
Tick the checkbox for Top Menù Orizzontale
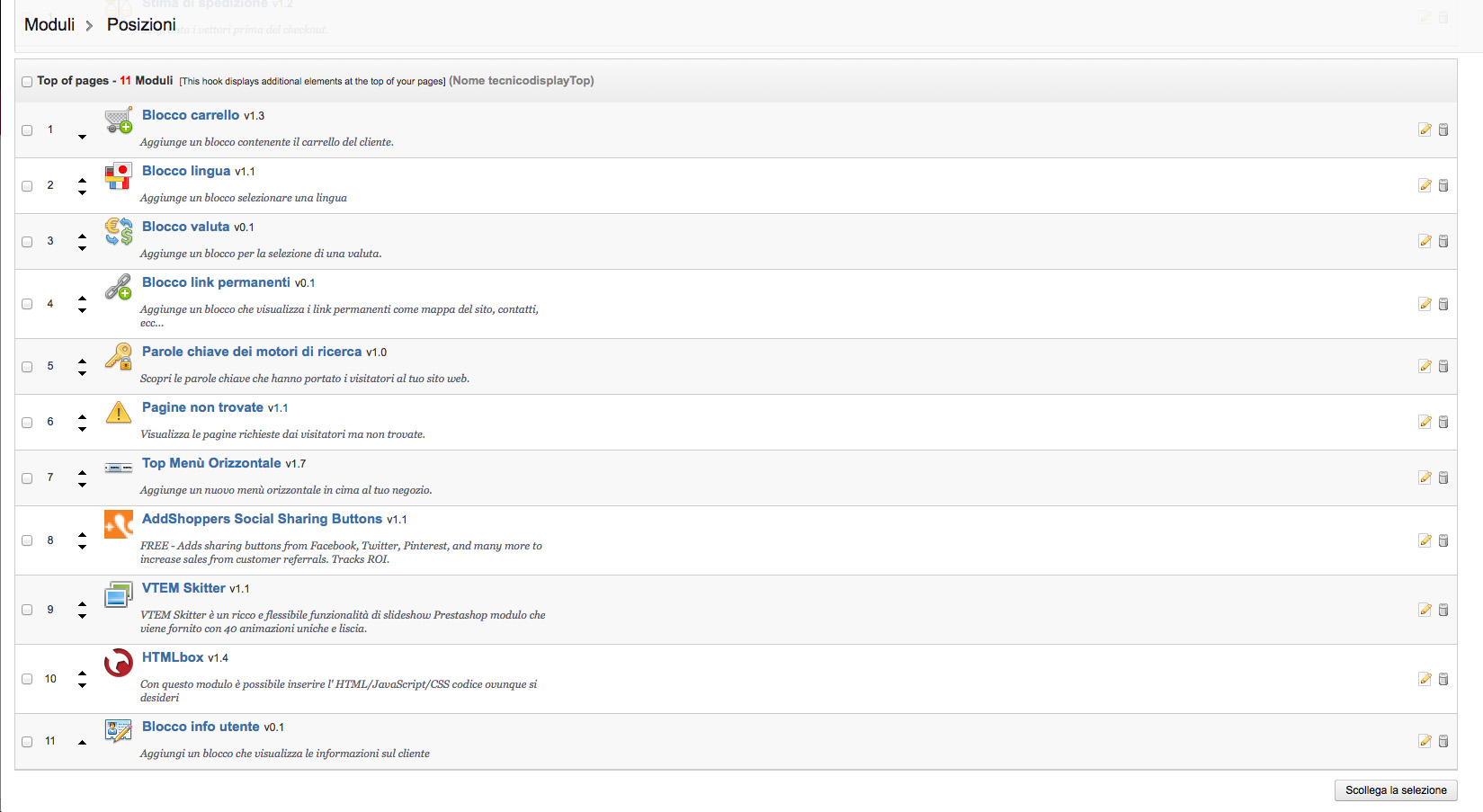point(27,478)
